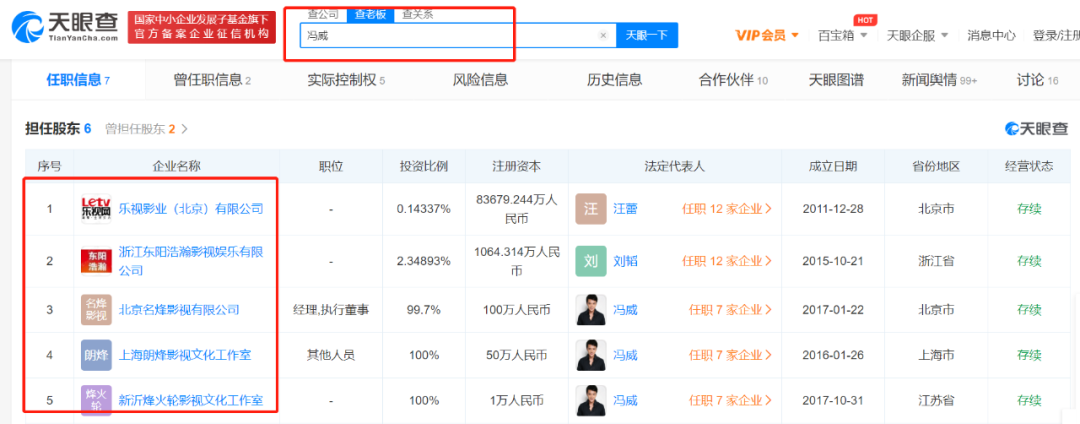The height and width of the screenshot is (424, 1080).
Task: Click the 经理,执行董事 position cell
Action: tap(331, 310)
